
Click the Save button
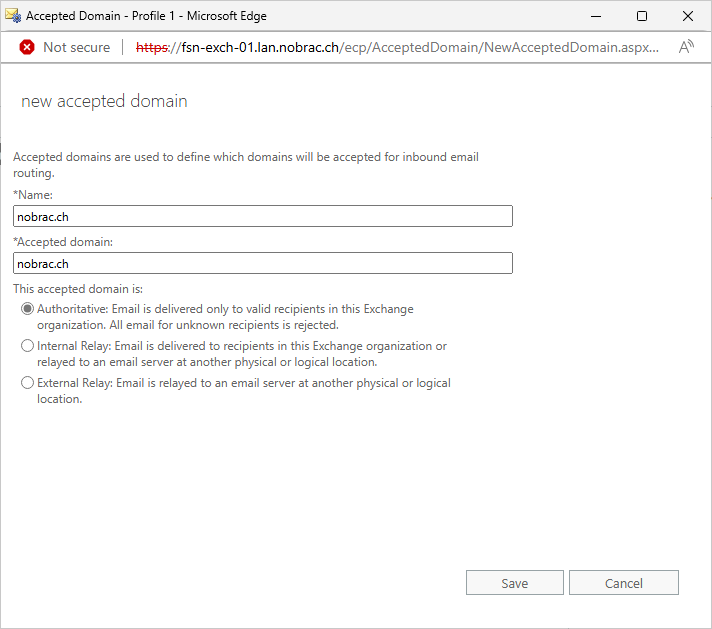coord(514,583)
